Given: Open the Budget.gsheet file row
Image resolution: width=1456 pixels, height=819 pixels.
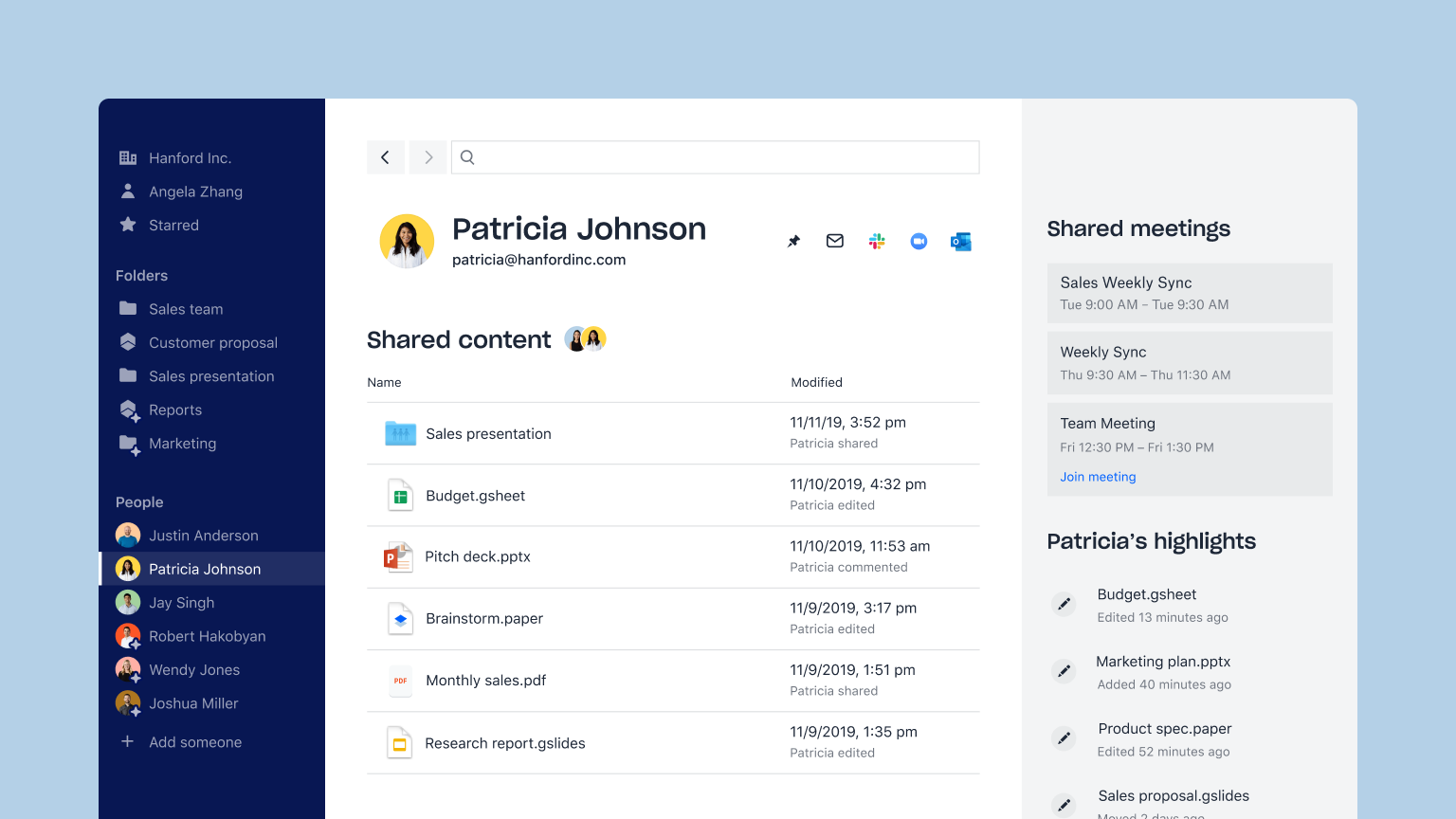Looking at the screenshot, I should click(x=475, y=496).
